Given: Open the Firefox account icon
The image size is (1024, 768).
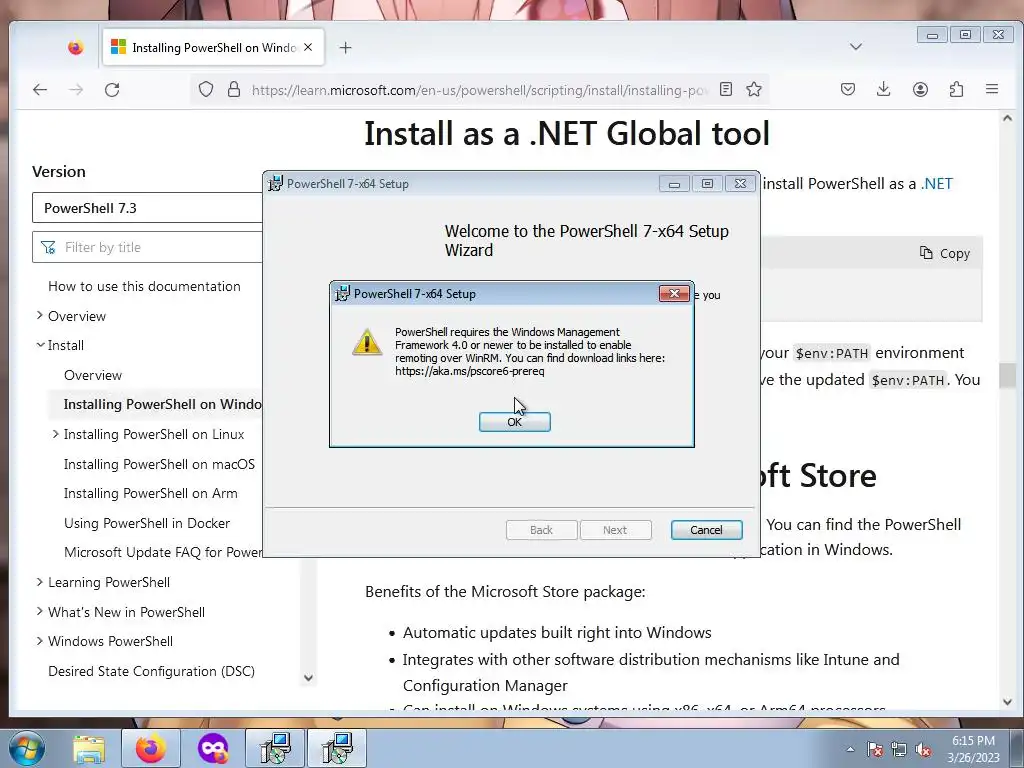Looking at the screenshot, I should click(920, 89).
